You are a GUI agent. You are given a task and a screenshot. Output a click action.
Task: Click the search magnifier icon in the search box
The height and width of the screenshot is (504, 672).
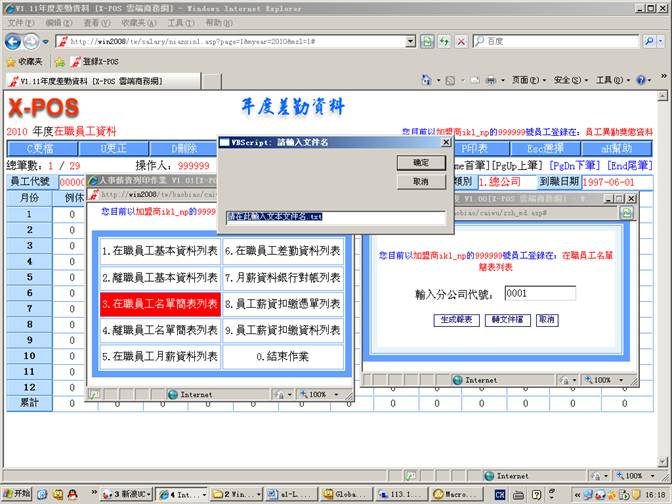pos(651,41)
